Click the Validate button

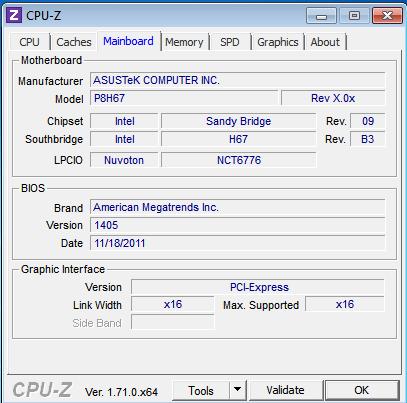pyautogui.click(x=285, y=390)
